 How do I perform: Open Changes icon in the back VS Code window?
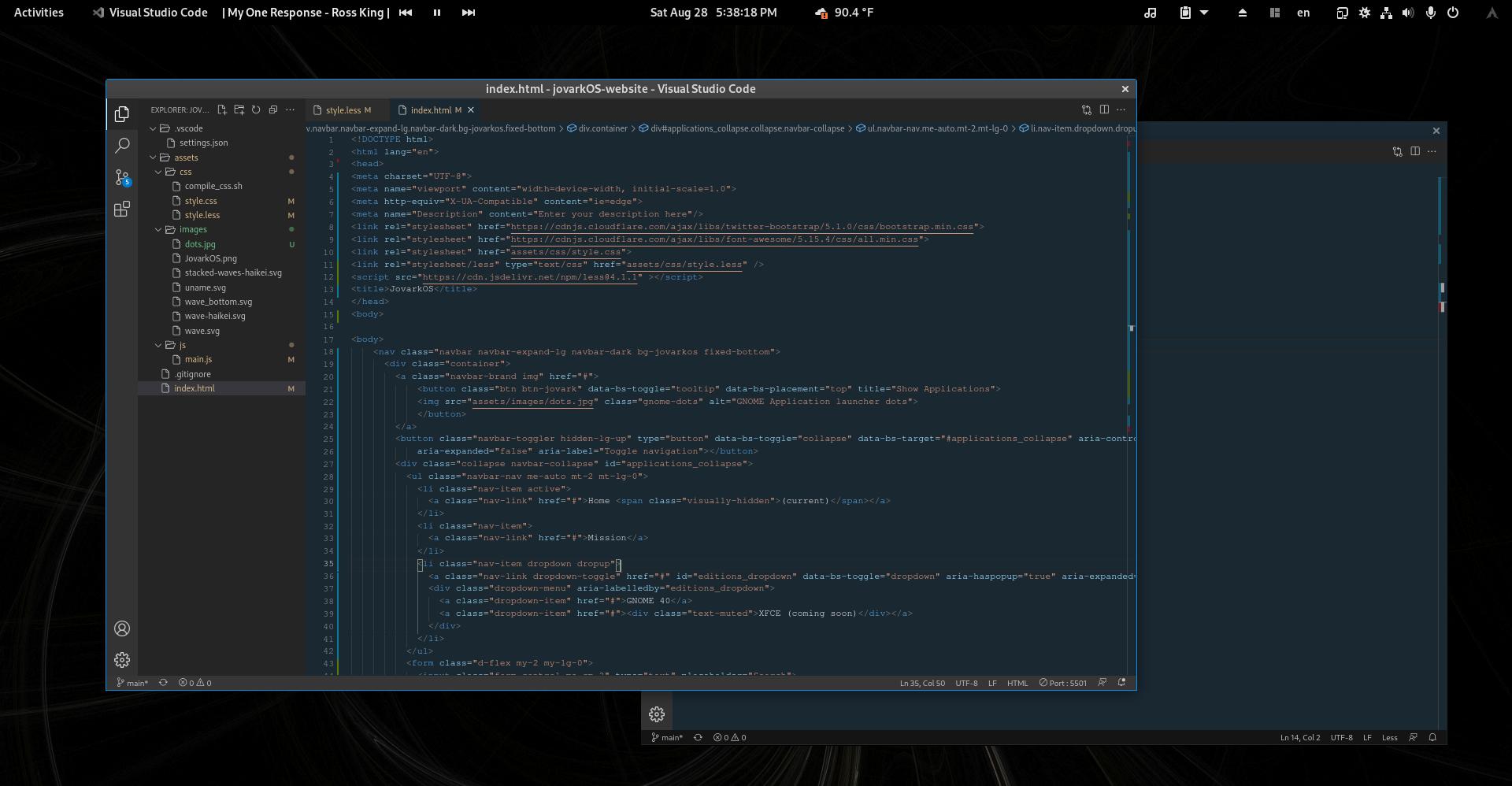[1398, 151]
